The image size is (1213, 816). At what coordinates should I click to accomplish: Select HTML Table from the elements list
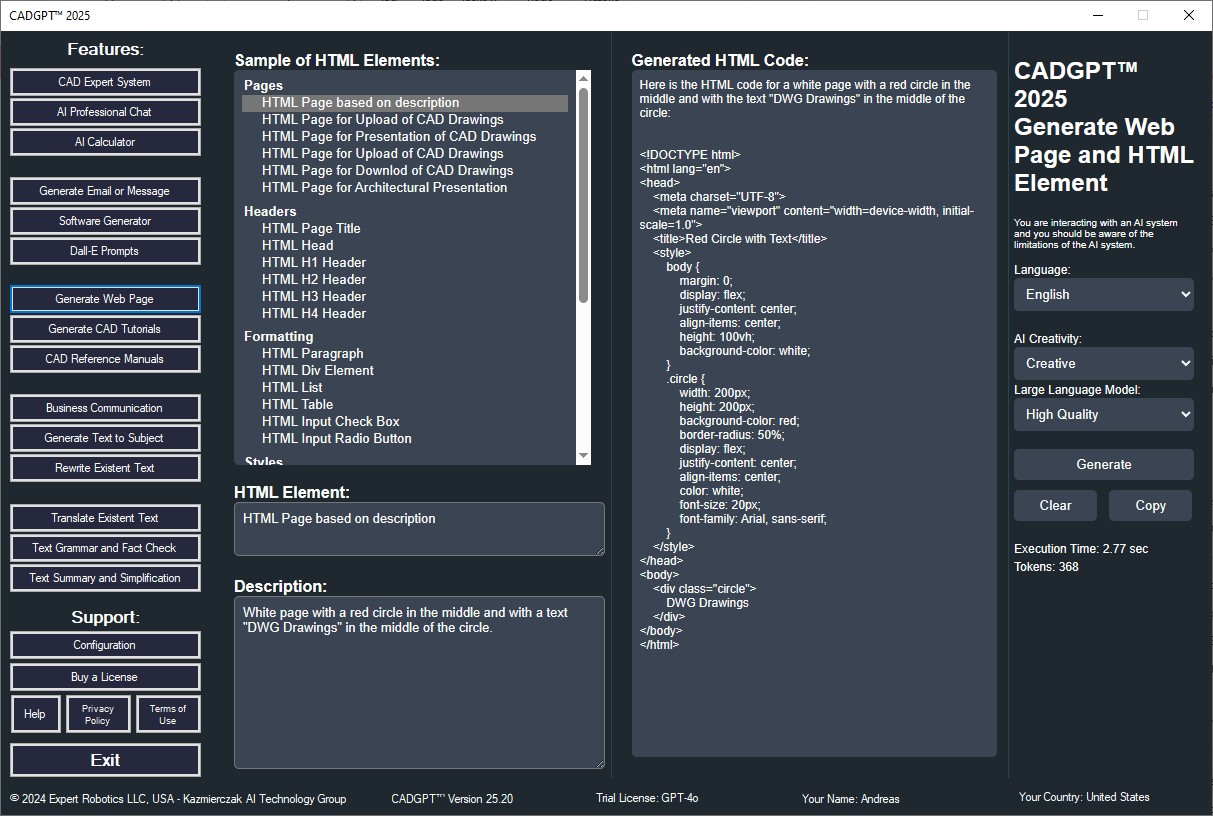click(297, 404)
